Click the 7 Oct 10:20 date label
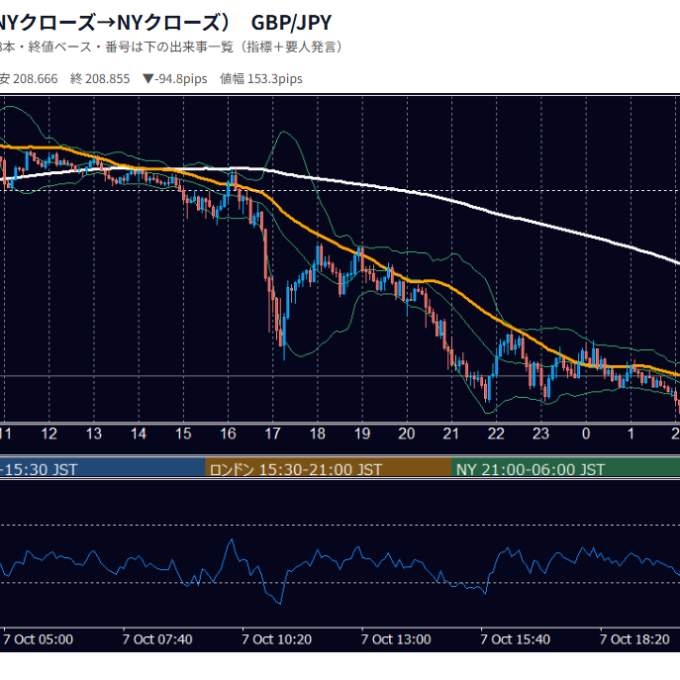 [x=277, y=639]
